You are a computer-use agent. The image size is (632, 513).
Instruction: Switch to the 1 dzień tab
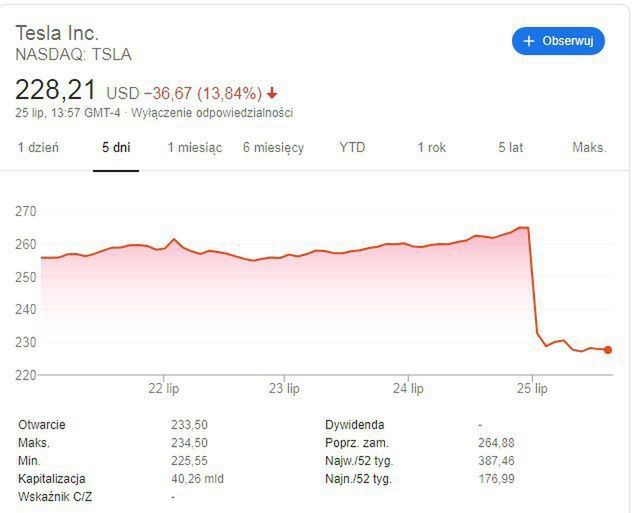pyautogui.click(x=38, y=147)
